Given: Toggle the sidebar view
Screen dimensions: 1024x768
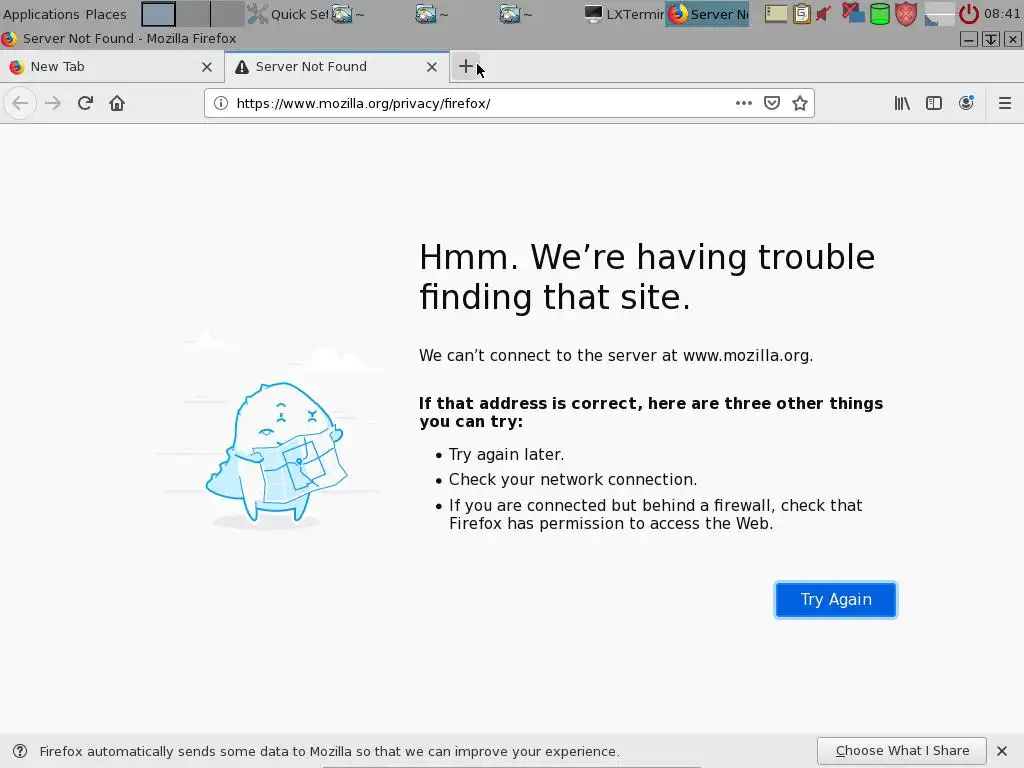Looking at the screenshot, I should pyautogui.click(x=934, y=103).
